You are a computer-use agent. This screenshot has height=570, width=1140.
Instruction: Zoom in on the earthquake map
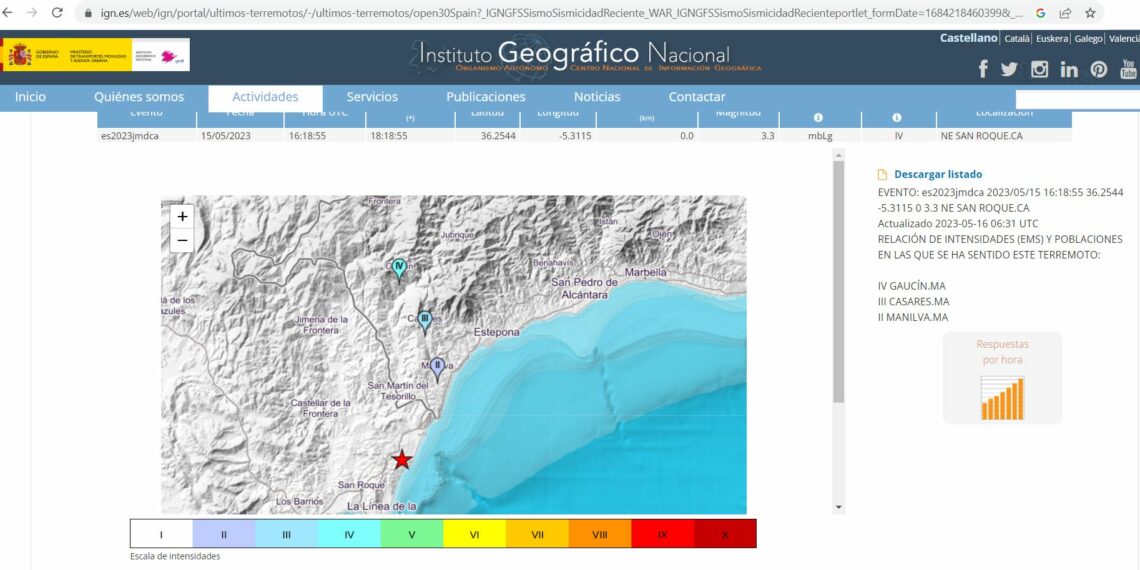click(x=182, y=216)
